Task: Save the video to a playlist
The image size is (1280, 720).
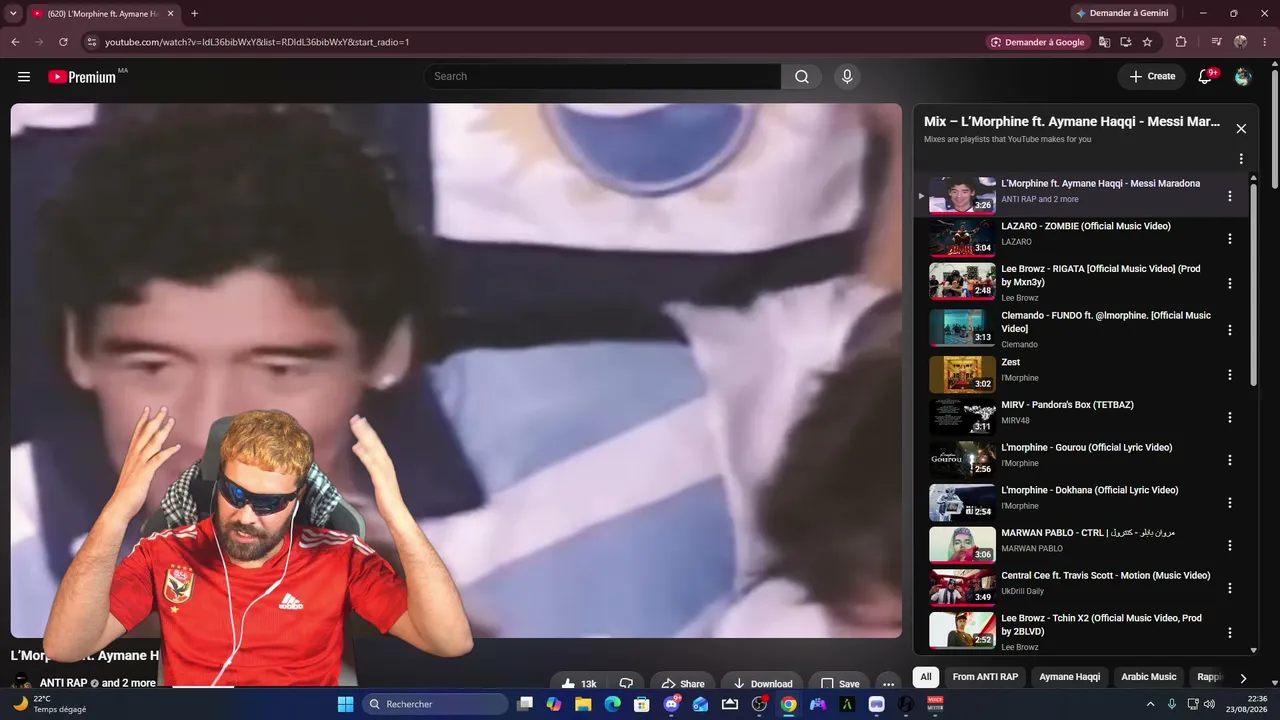Action: (840, 684)
